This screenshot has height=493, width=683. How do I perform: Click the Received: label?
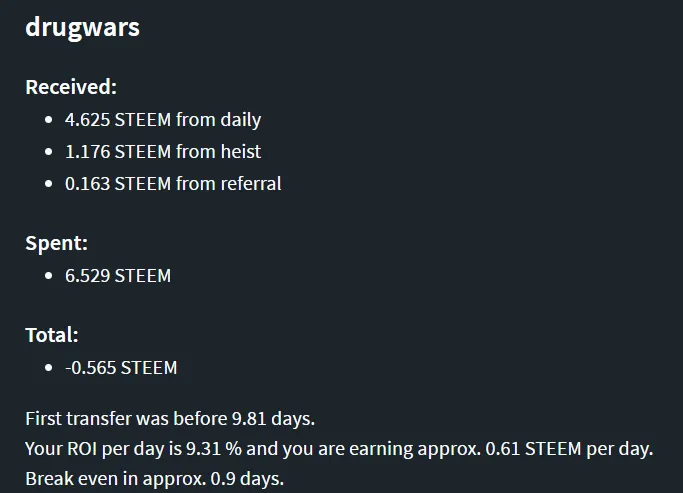pos(71,87)
